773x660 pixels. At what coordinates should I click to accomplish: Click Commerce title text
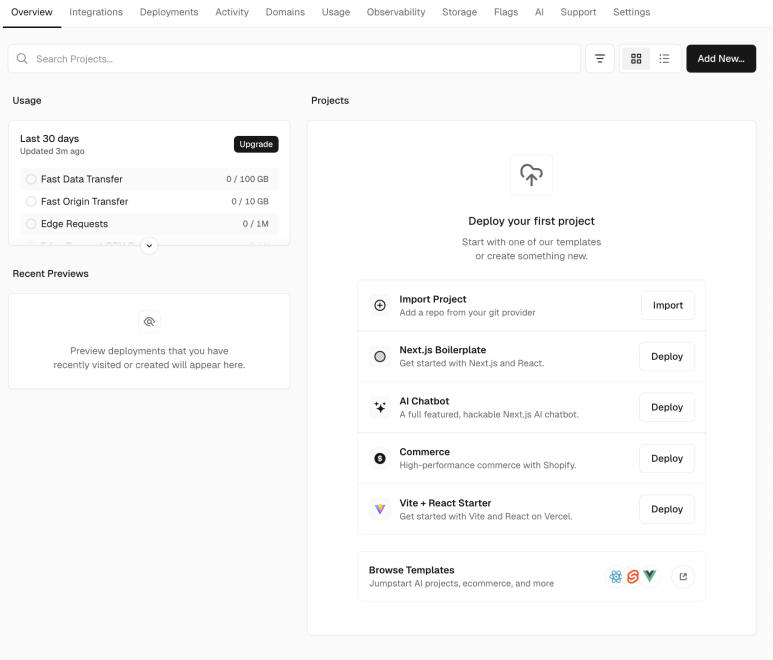[x=424, y=452]
